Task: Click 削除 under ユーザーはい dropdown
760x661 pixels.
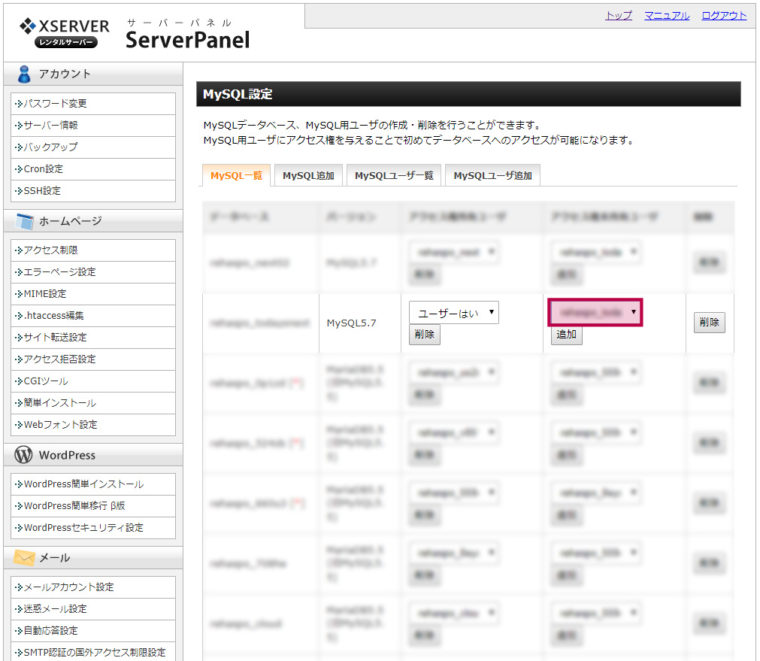Action: click(x=425, y=334)
